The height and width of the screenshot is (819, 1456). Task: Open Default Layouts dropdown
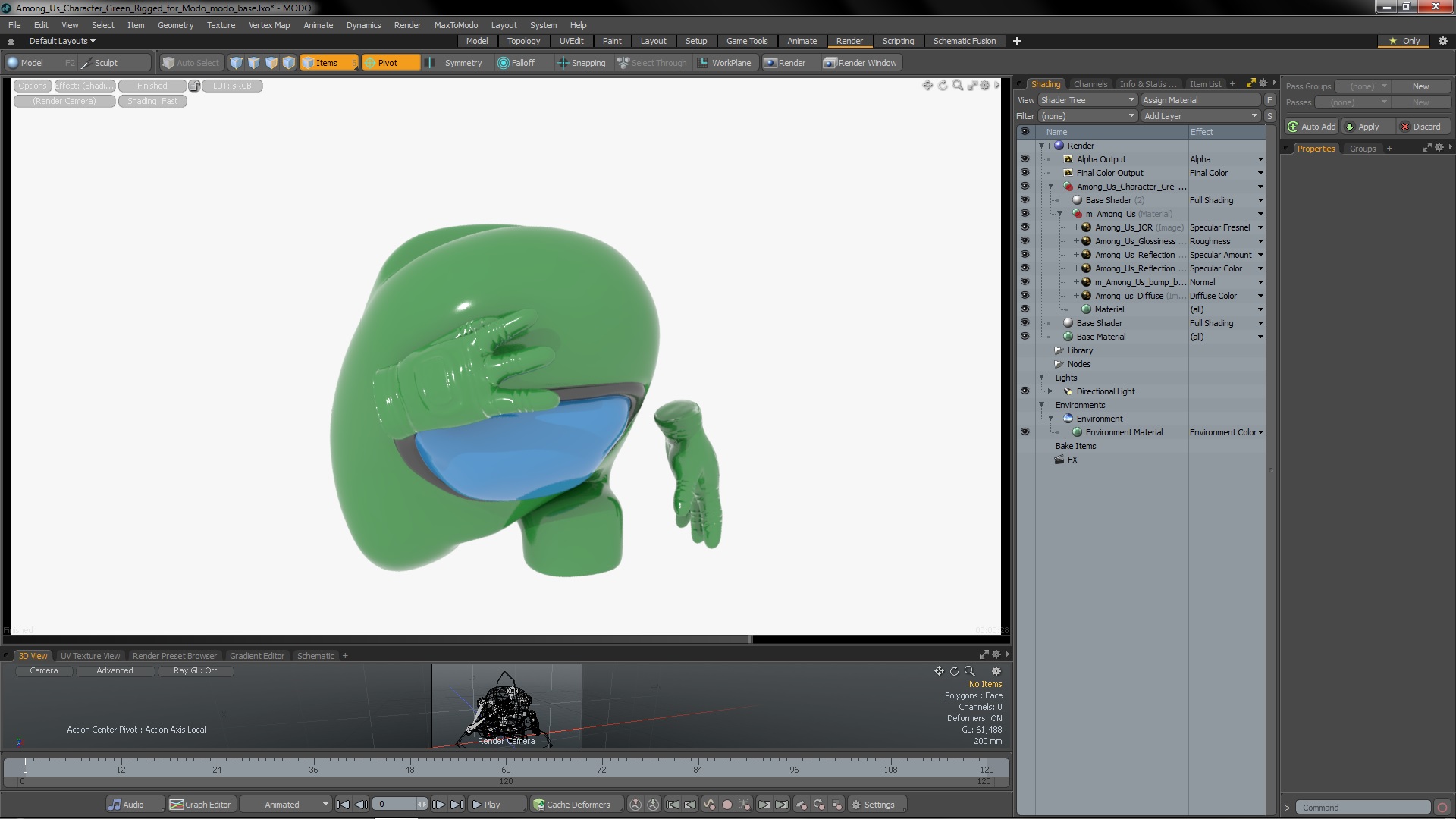tap(62, 41)
